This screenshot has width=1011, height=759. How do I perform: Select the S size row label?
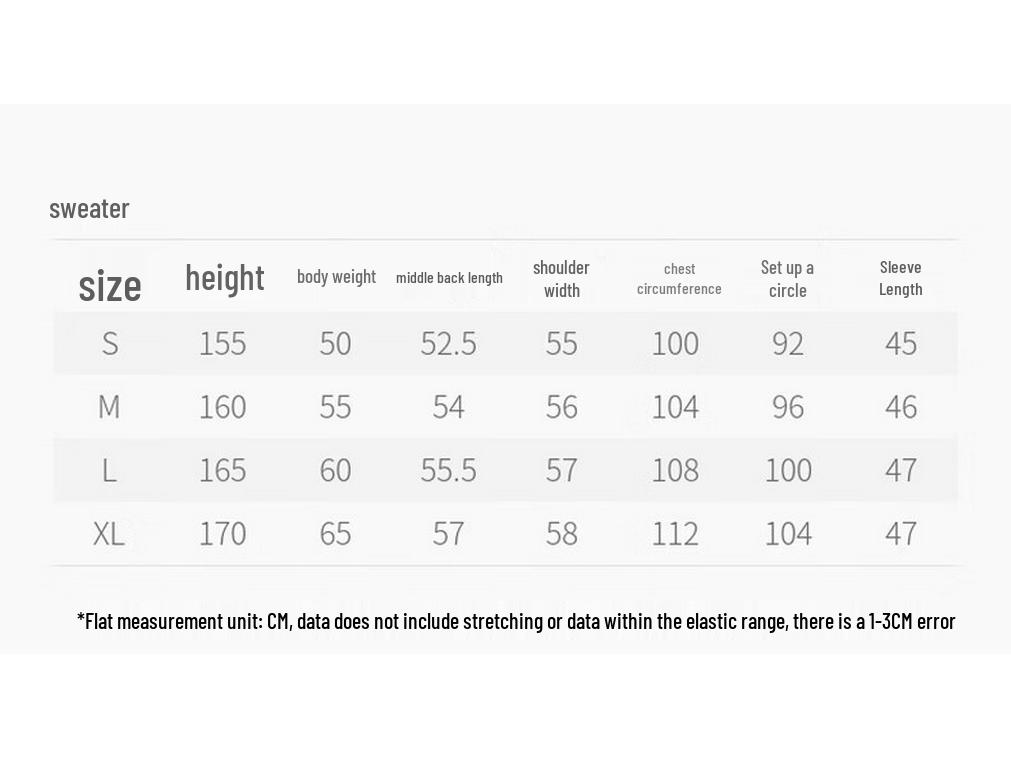pos(110,343)
